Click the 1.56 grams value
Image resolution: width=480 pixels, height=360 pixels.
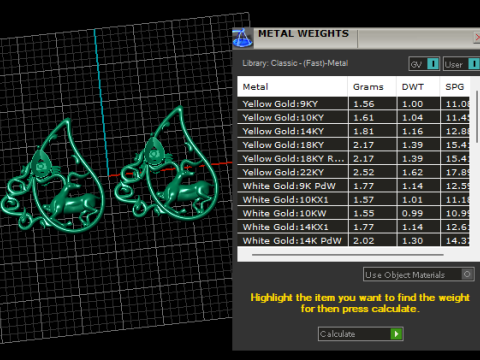(x=364, y=104)
